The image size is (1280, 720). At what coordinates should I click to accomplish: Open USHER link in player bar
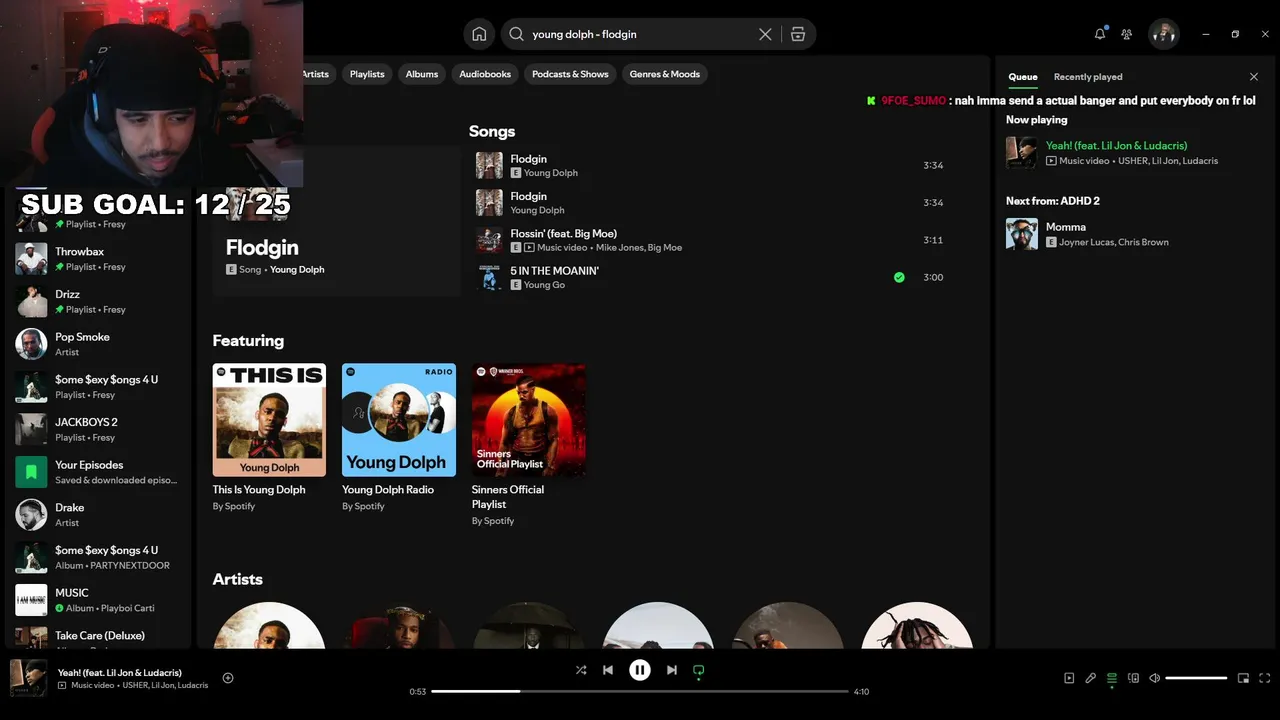[x=135, y=685]
